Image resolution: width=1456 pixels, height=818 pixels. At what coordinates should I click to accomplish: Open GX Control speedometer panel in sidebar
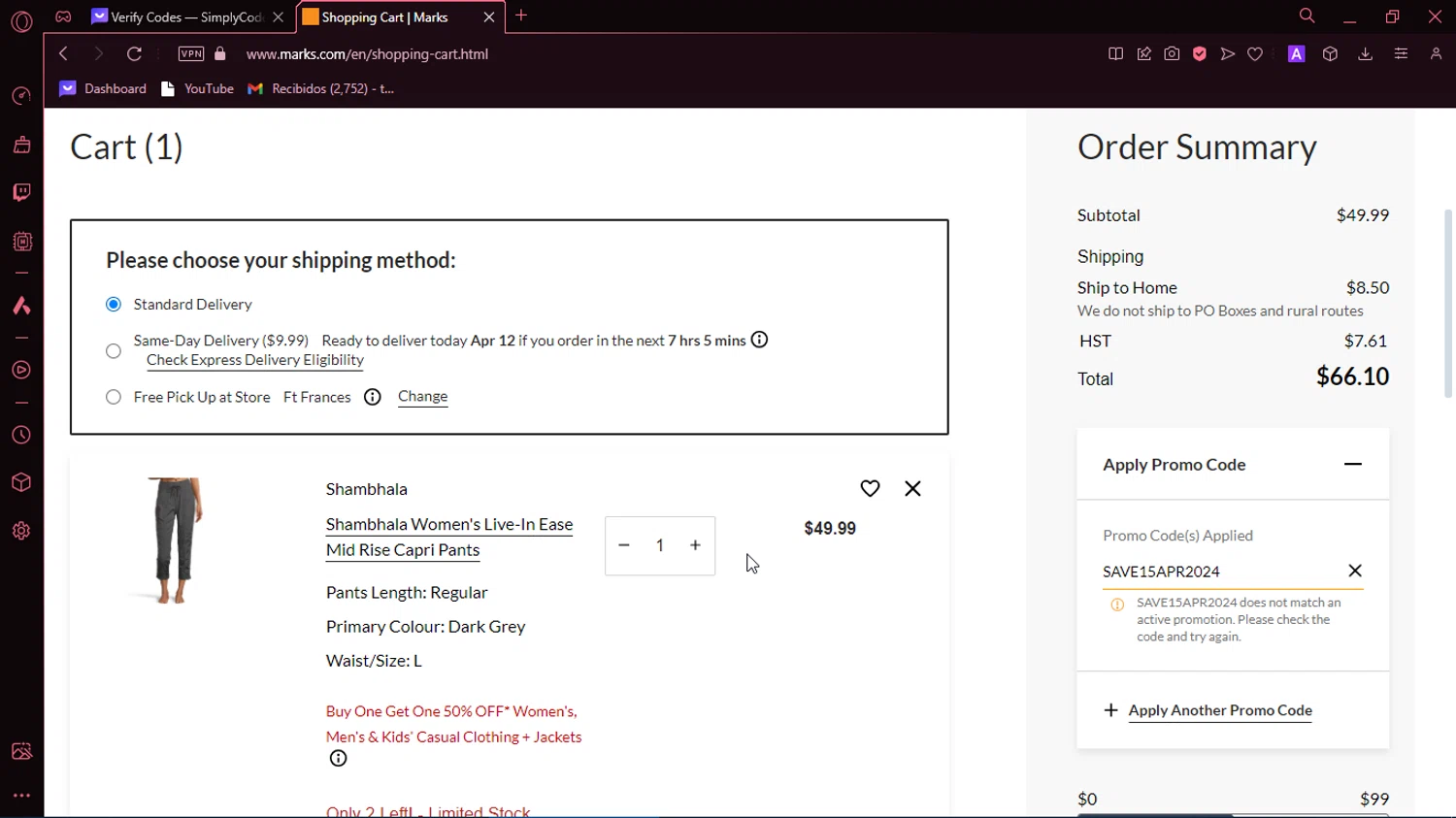[x=21, y=96]
